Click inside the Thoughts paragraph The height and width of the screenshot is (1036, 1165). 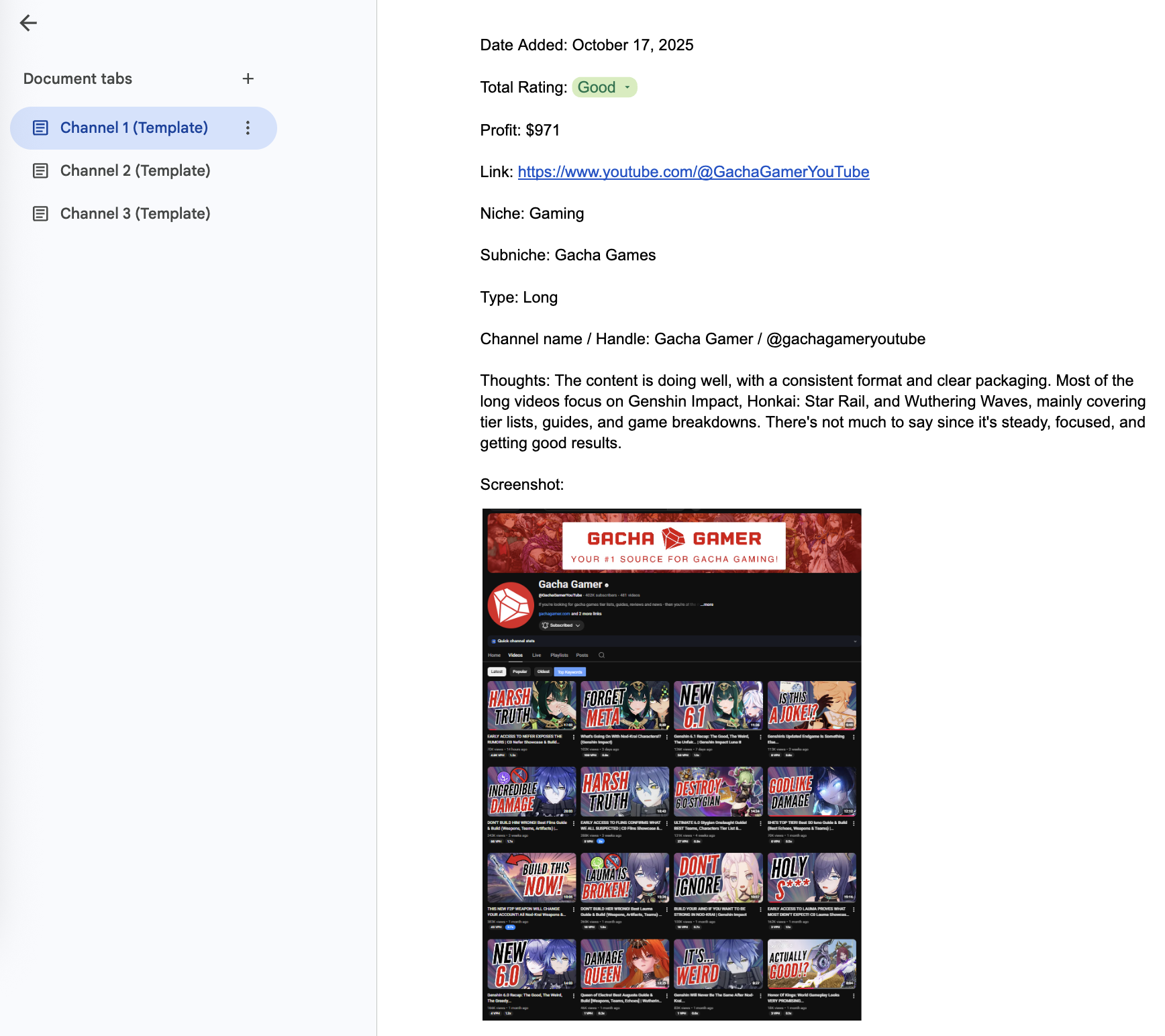pos(813,412)
